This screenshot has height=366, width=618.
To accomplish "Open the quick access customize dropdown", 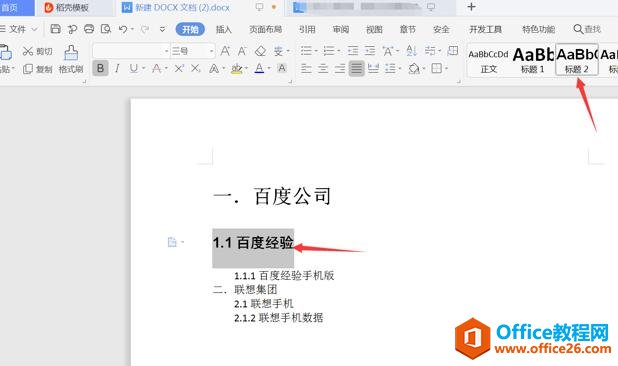I will click(x=162, y=29).
